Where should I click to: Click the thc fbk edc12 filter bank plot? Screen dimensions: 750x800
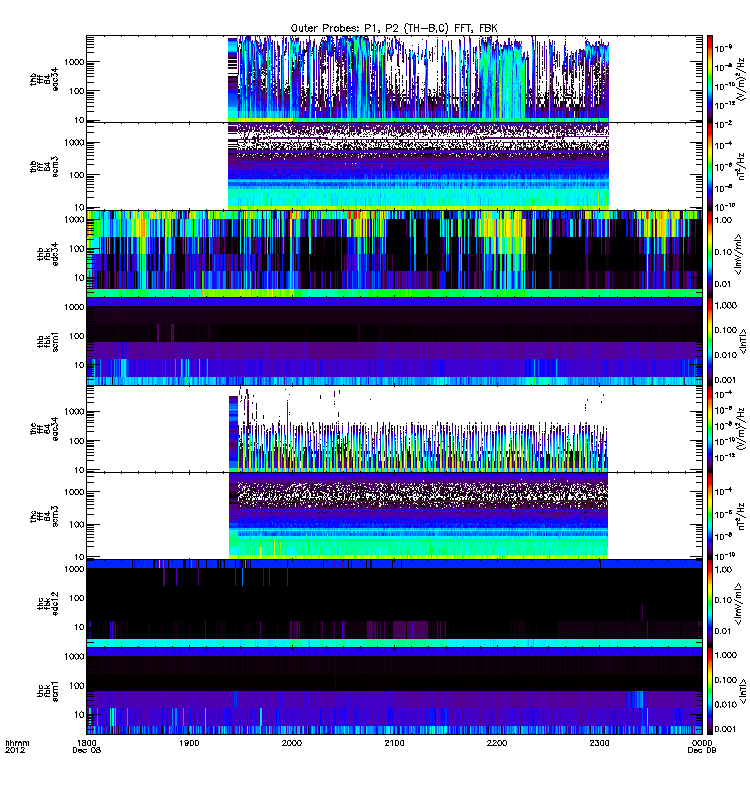point(394,604)
